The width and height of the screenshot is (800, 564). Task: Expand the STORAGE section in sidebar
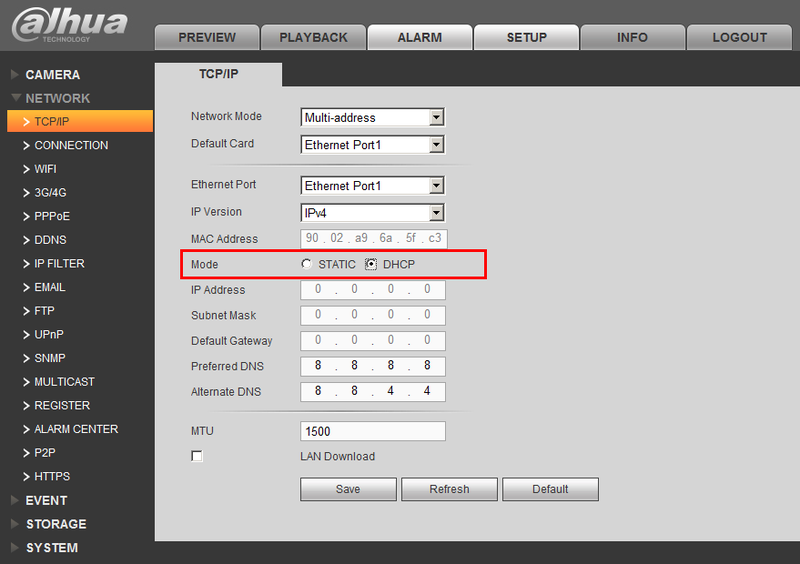click(x=56, y=524)
